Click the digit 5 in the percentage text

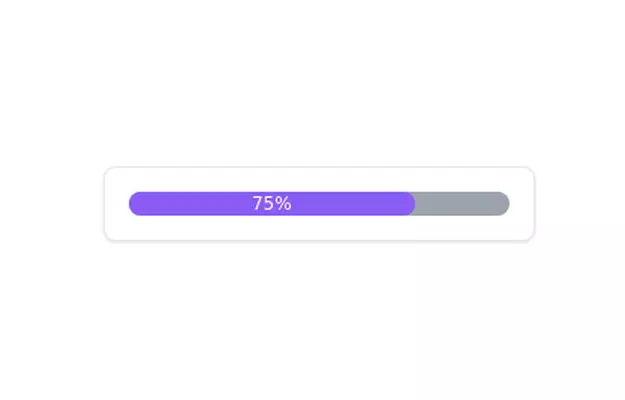[x=269, y=203]
